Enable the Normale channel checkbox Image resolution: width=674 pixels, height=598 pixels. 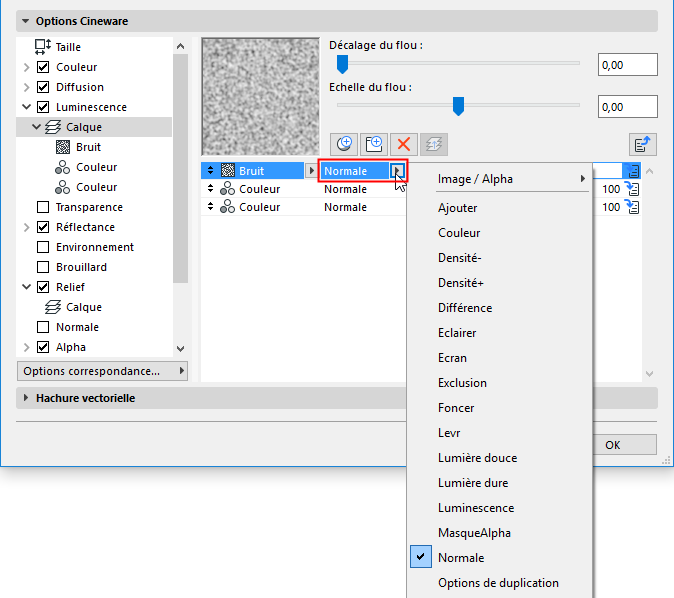tap(43, 327)
